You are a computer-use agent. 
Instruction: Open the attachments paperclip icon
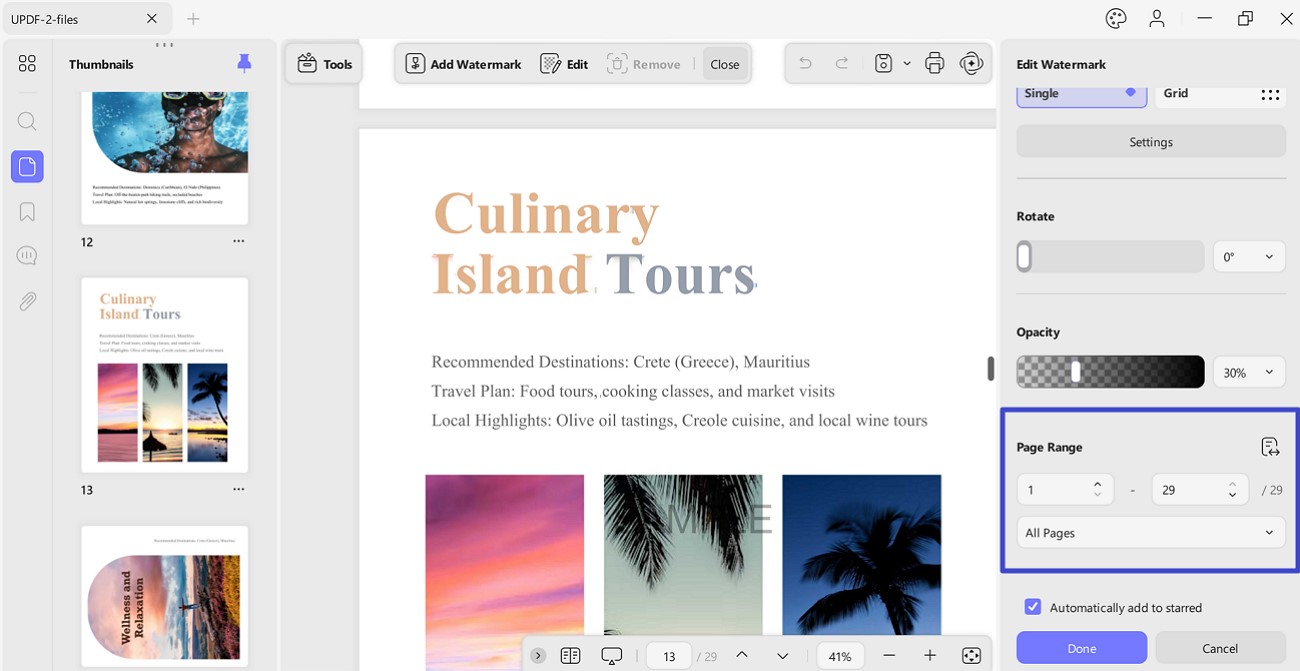pos(27,302)
